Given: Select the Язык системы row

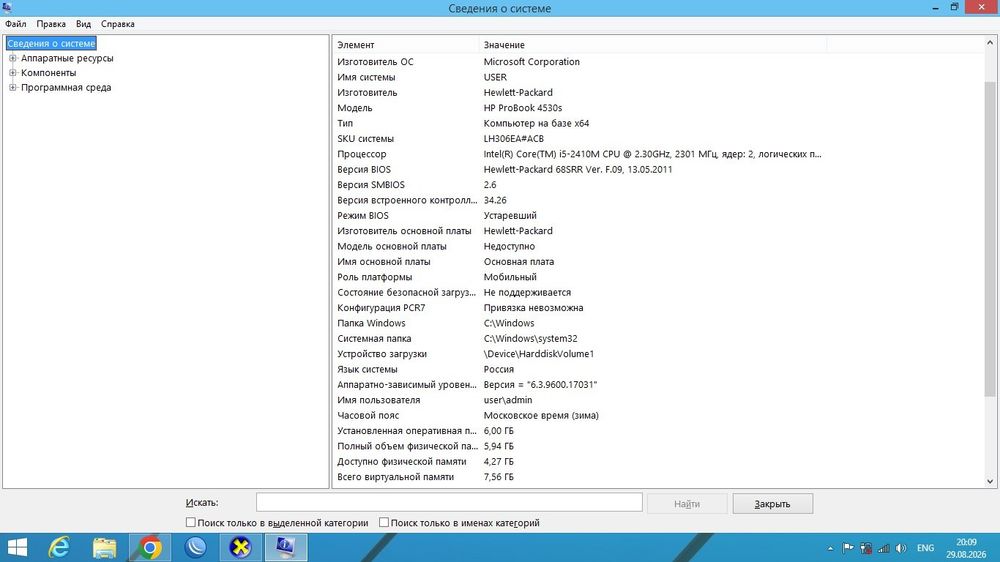Looking at the screenshot, I should [579, 369].
